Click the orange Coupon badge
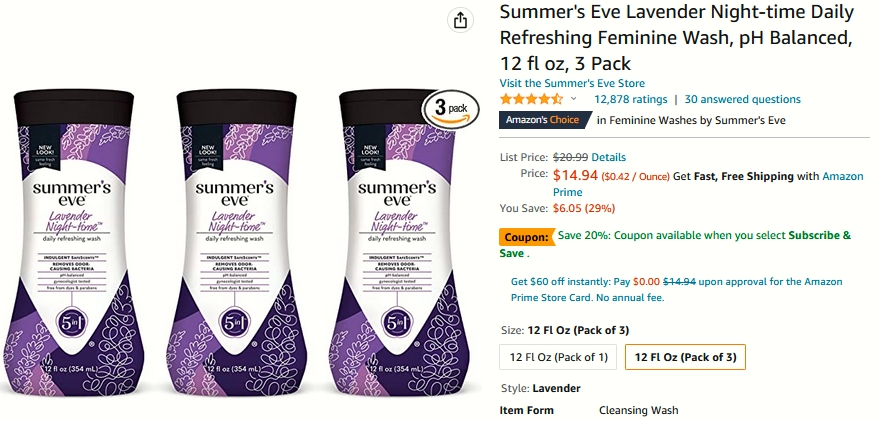 tap(526, 237)
